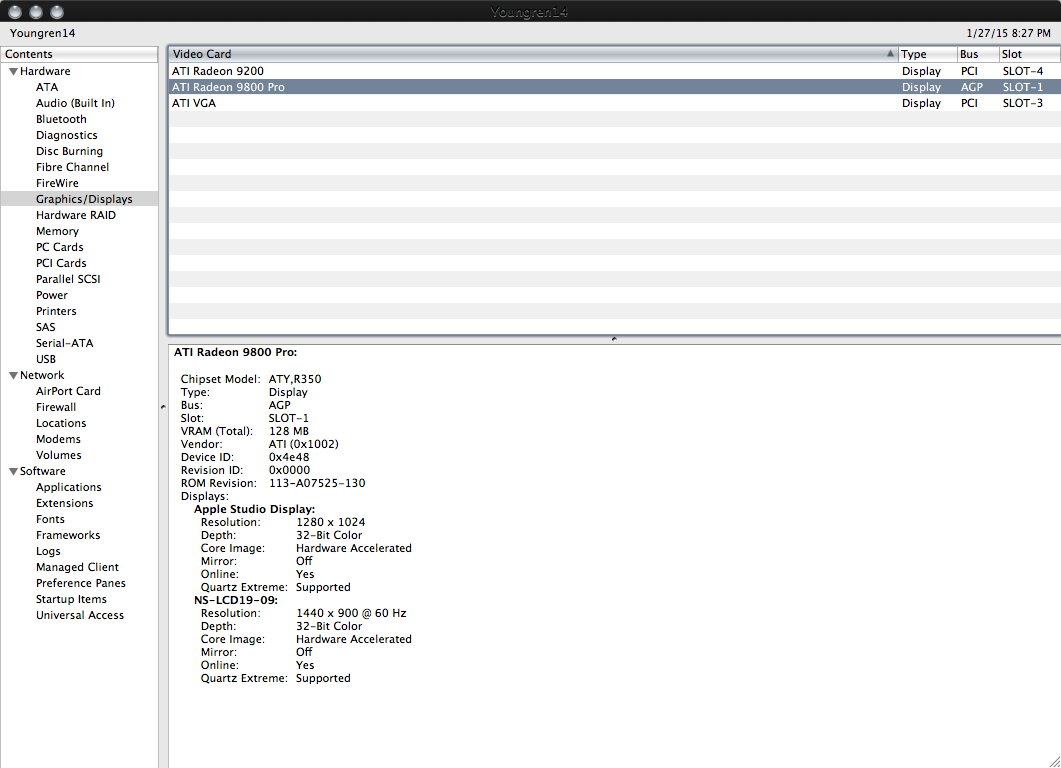Select ATA in the Hardware list
1061x768 pixels.
point(47,87)
